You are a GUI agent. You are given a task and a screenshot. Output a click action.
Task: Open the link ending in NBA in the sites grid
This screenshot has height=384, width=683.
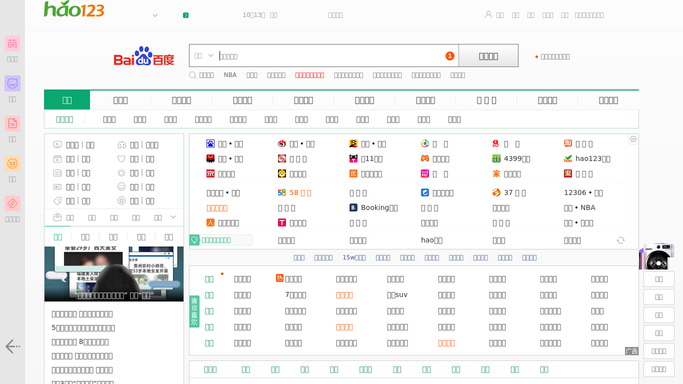[579, 208]
